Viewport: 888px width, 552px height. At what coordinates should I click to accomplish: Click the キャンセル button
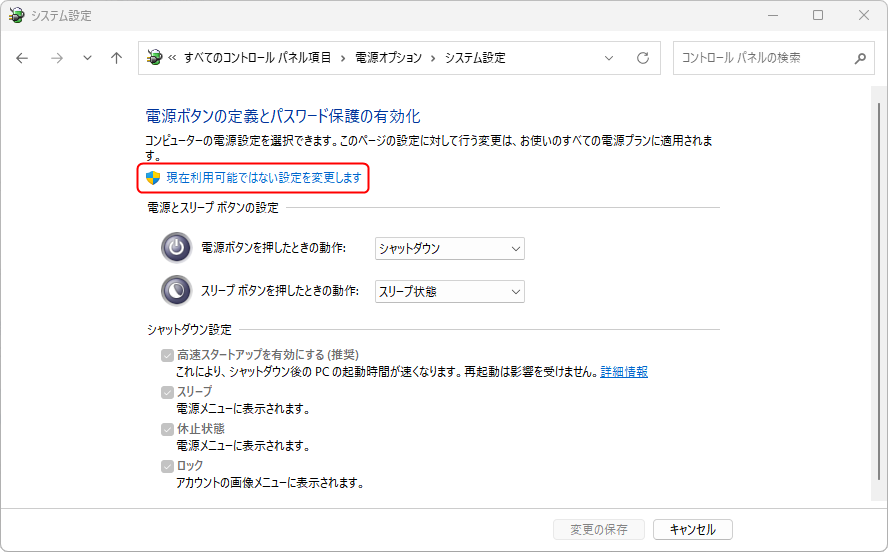[693, 529]
